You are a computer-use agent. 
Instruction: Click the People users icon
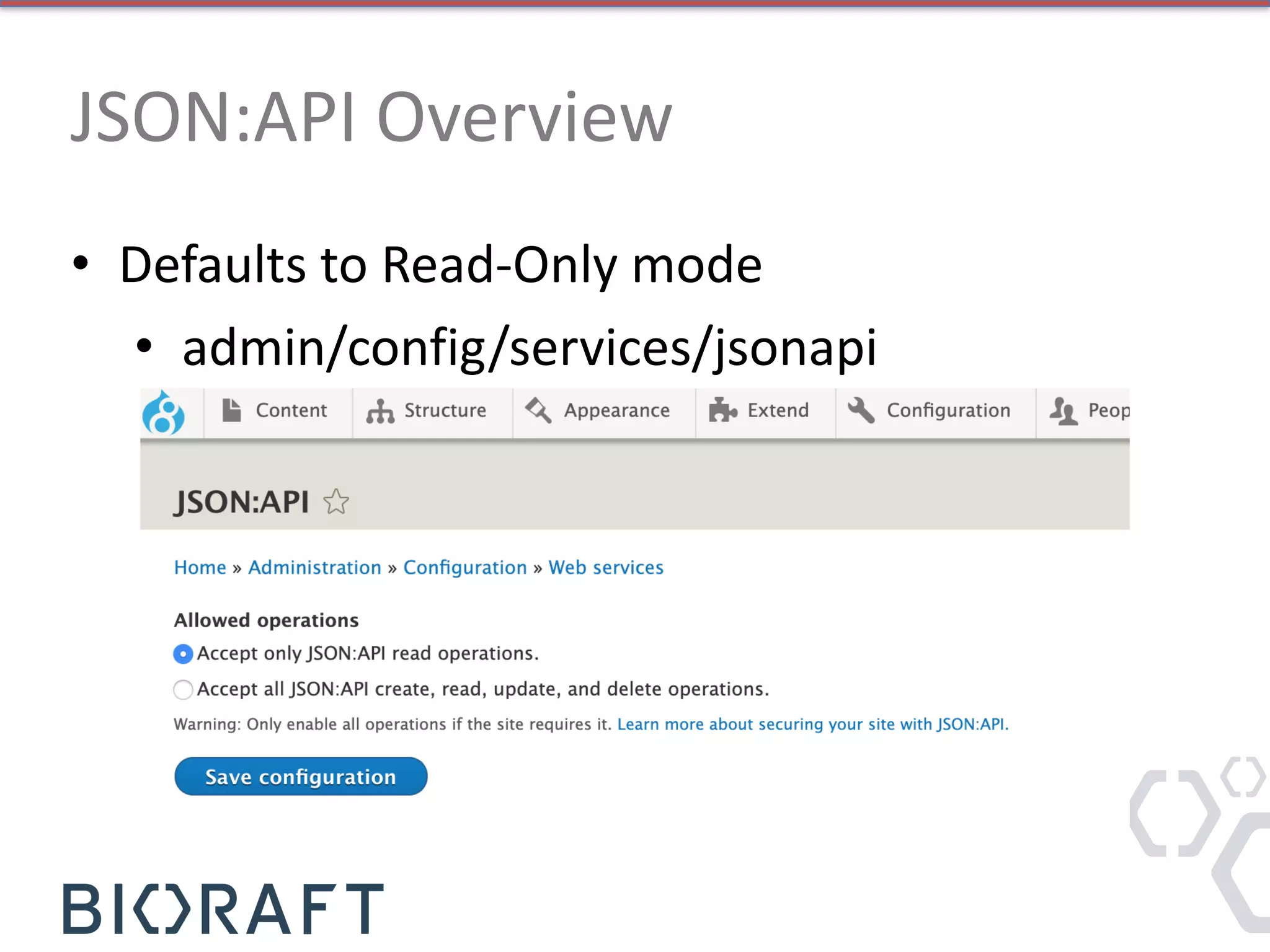pyautogui.click(x=1064, y=411)
